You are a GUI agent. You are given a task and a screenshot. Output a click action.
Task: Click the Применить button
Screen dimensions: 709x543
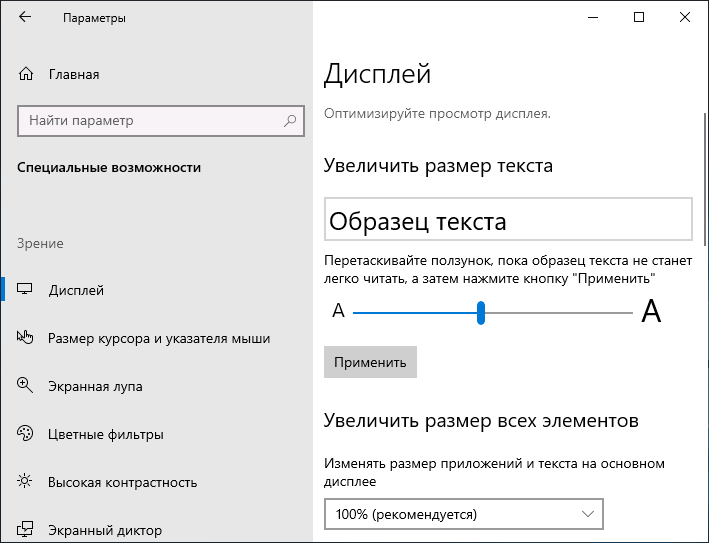click(x=370, y=362)
